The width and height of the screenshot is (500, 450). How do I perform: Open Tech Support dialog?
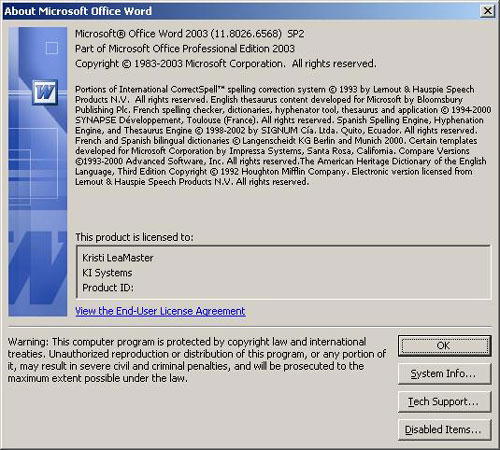pyautogui.click(x=444, y=402)
